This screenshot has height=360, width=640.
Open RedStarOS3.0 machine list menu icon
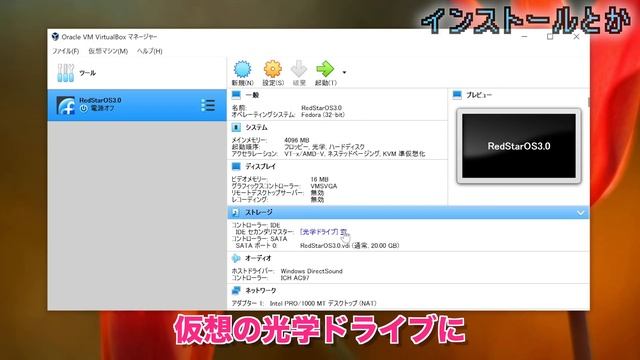(x=208, y=105)
